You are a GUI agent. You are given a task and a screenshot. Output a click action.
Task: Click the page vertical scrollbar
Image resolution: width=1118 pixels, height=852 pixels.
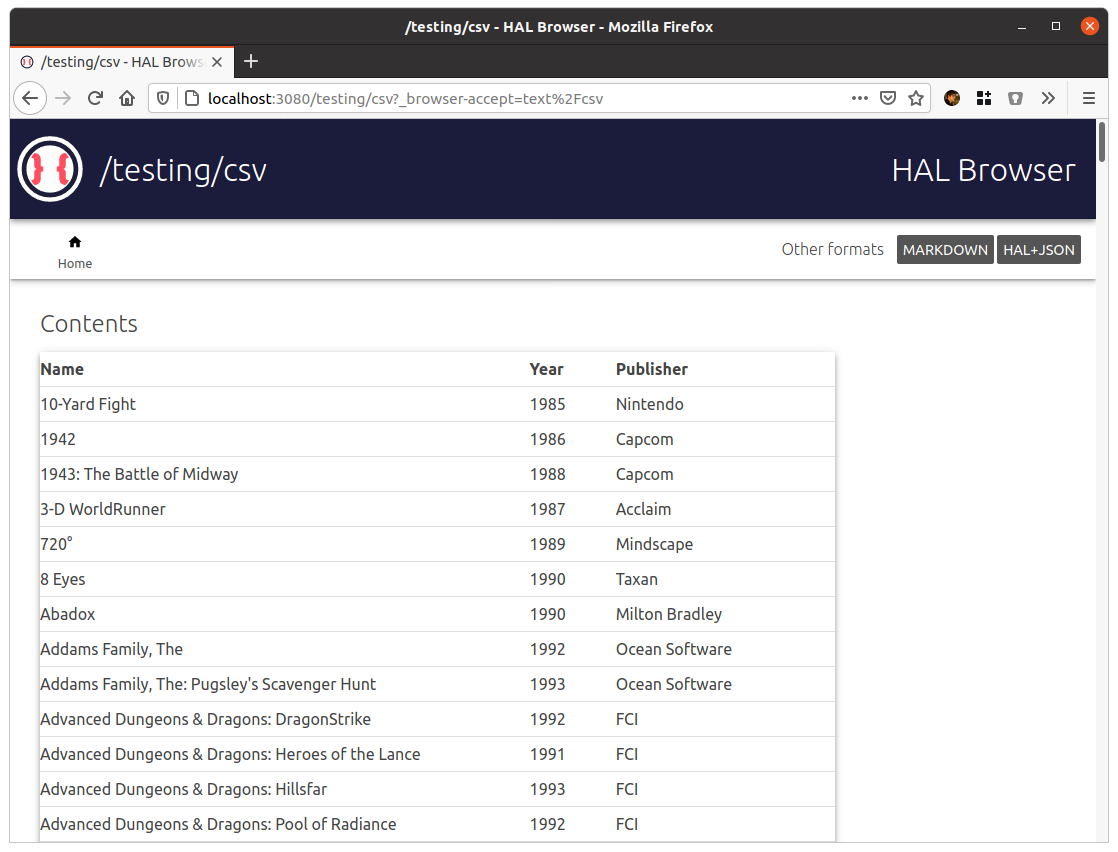(1102, 143)
